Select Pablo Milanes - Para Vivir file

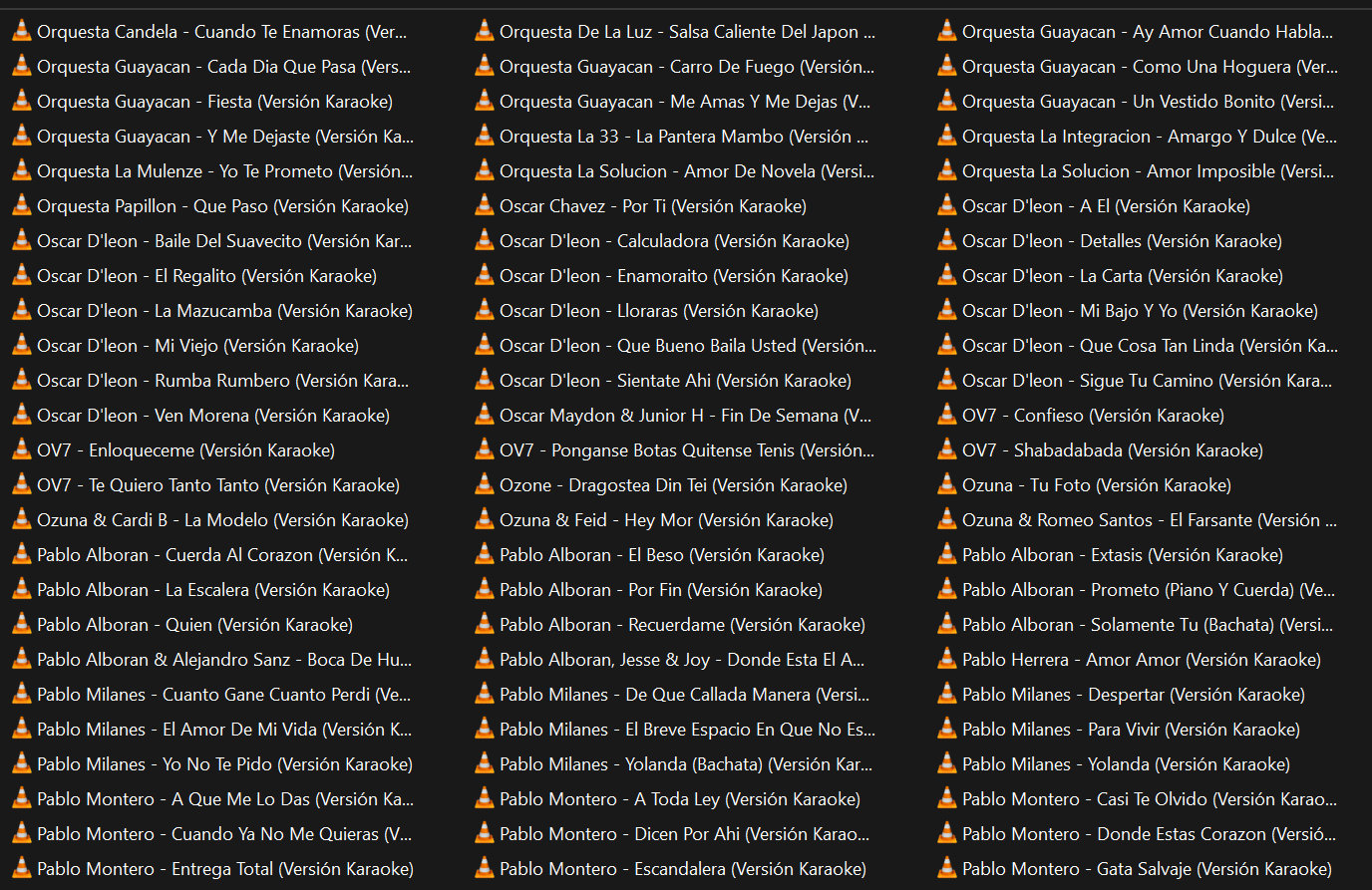click(1131, 730)
